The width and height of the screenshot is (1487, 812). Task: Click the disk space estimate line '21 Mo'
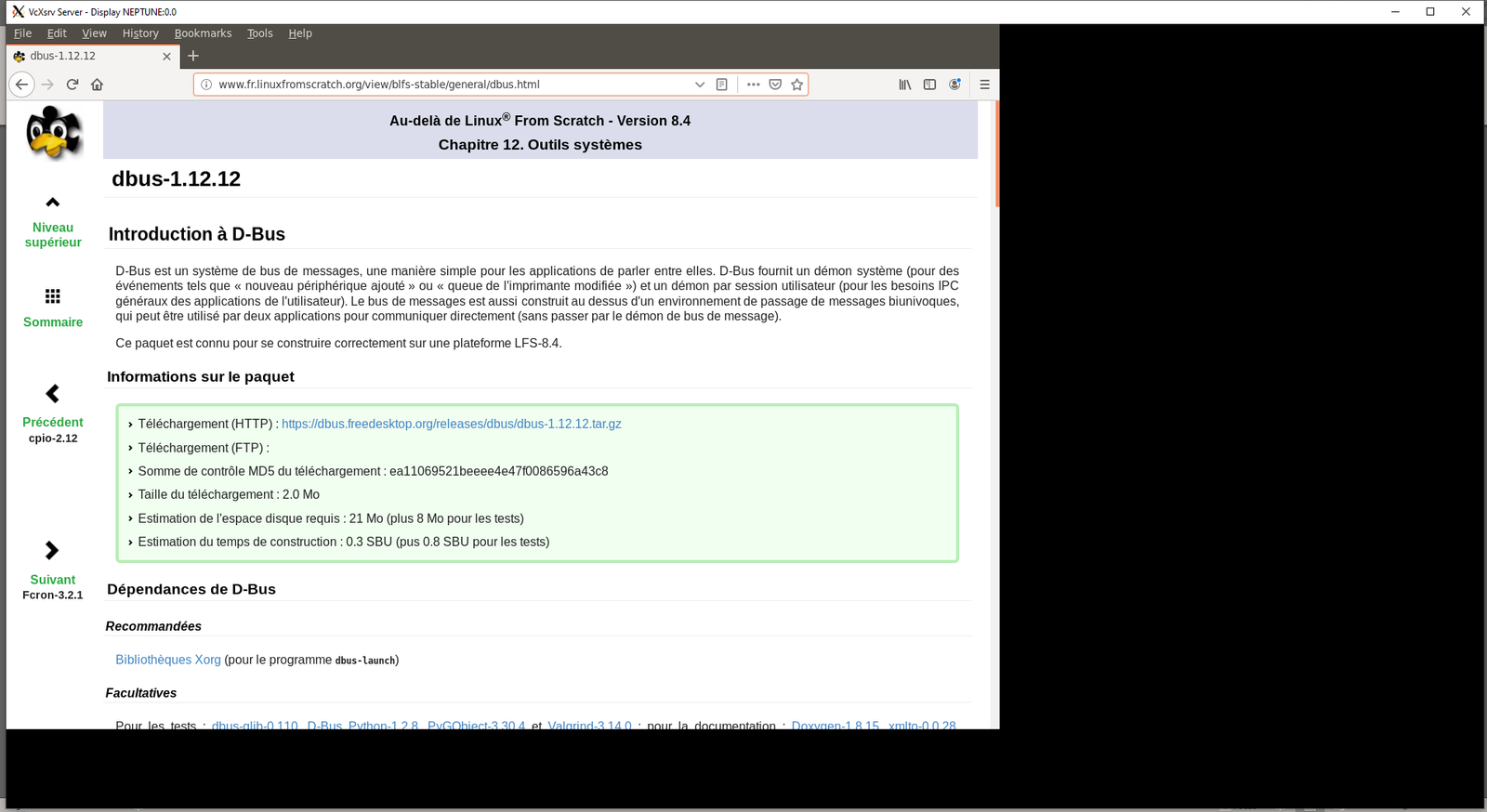[331, 518]
